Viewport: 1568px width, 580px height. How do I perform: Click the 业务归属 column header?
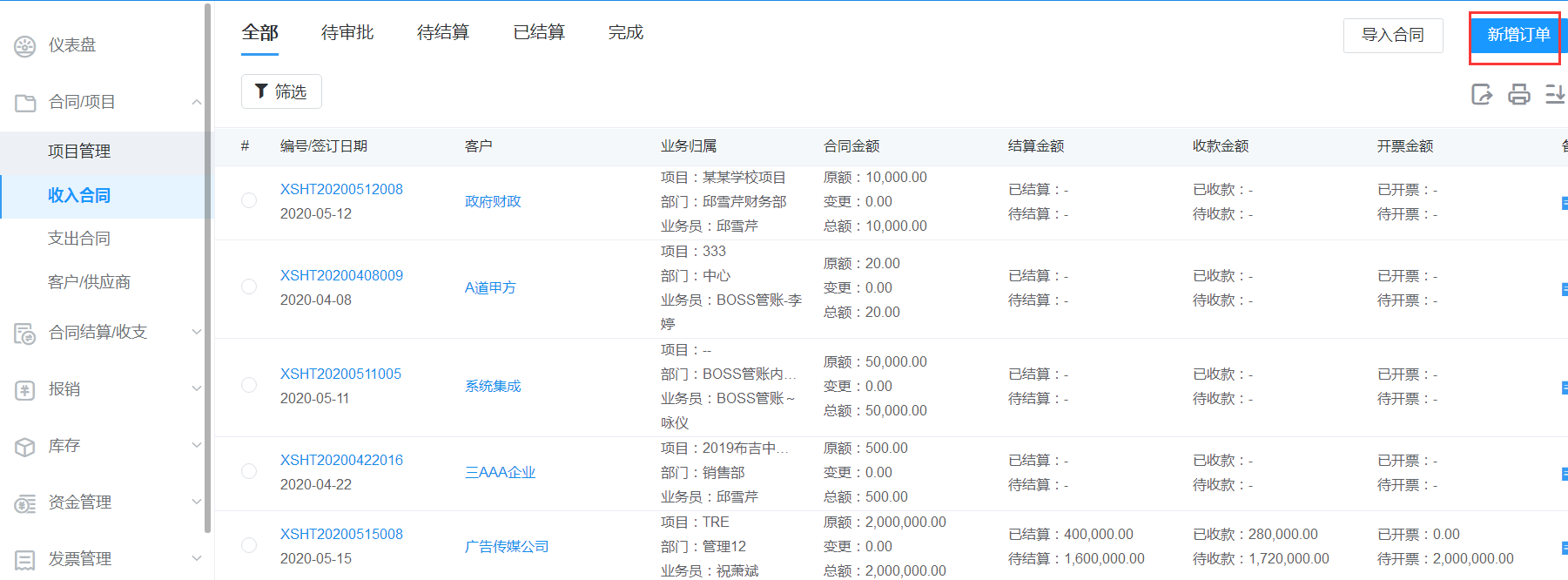pyautogui.click(x=689, y=146)
